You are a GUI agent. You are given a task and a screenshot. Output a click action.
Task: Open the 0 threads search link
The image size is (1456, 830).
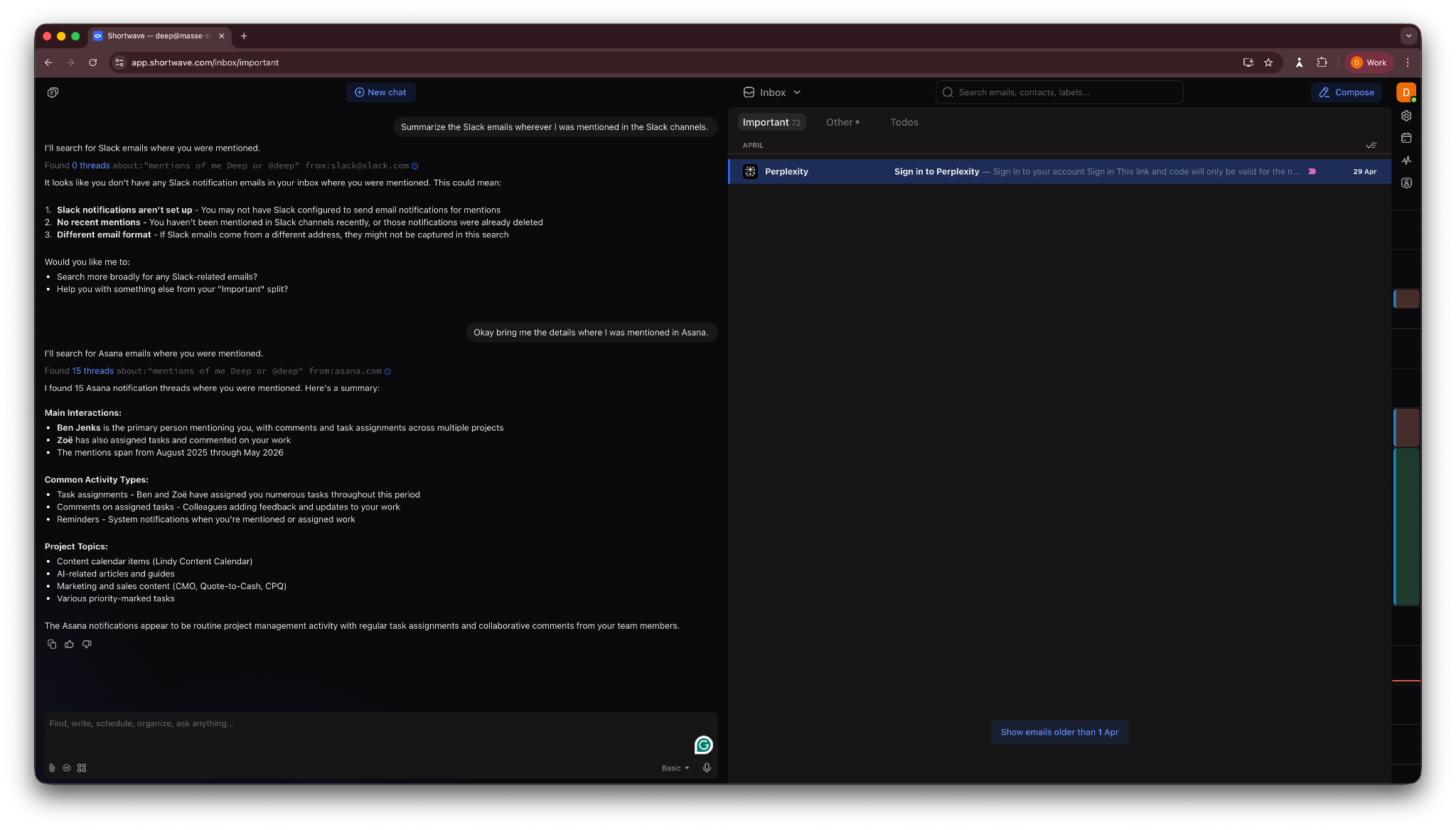(91, 166)
